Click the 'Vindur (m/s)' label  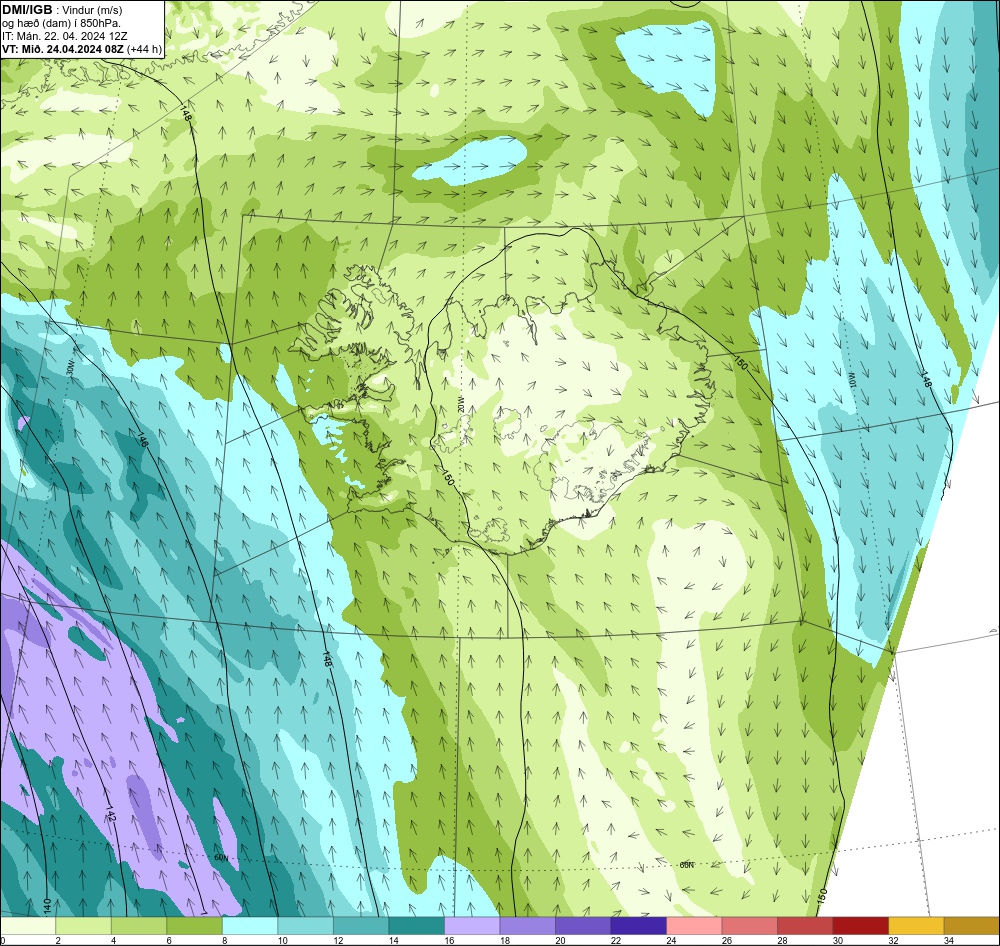93,10
